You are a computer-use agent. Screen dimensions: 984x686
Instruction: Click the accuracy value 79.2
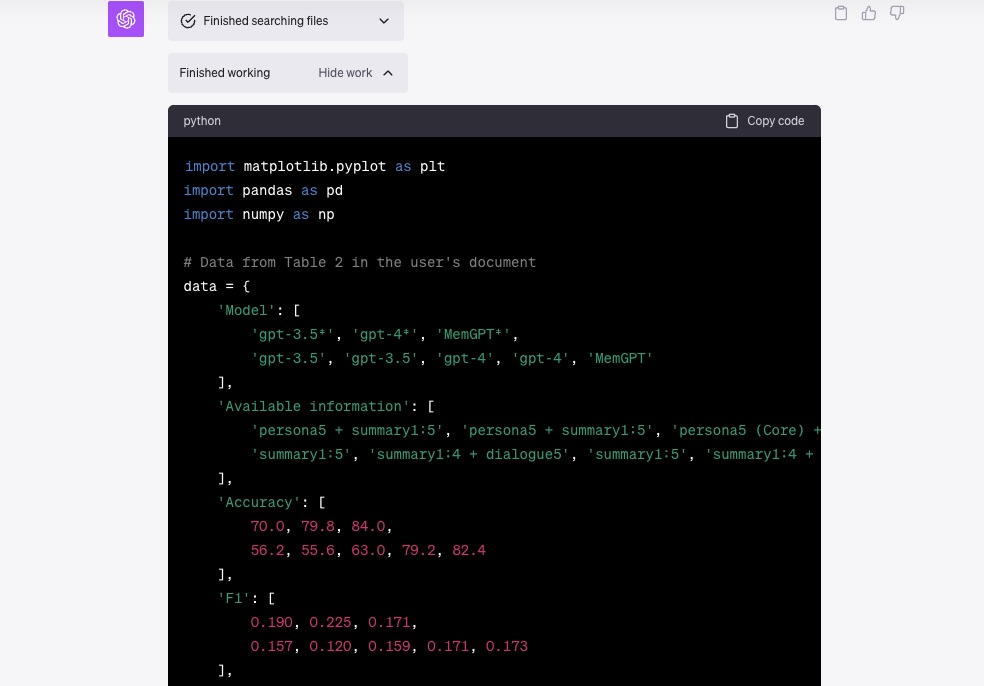pos(419,550)
